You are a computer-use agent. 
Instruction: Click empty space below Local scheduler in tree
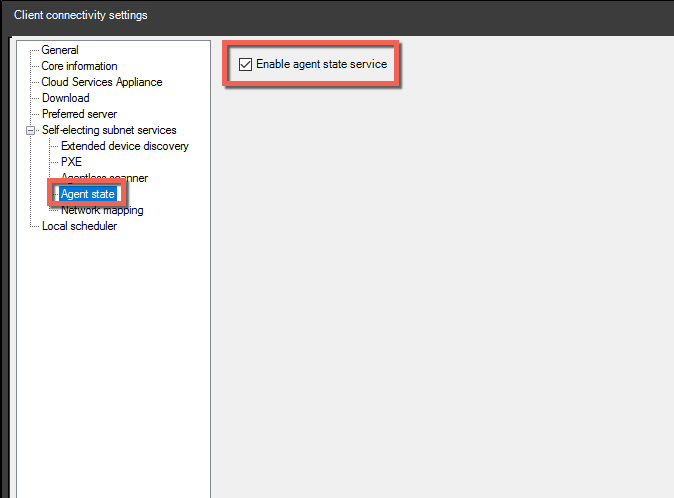(110, 350)
